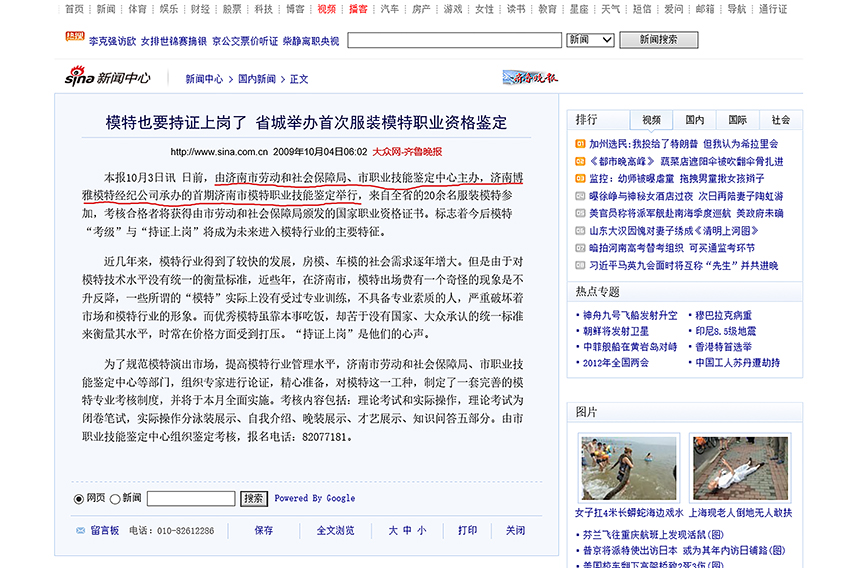Screen dimensions: 853x568
Task: Click 女排世锦赛摘银 hot search link
Action: pos(174,41)
